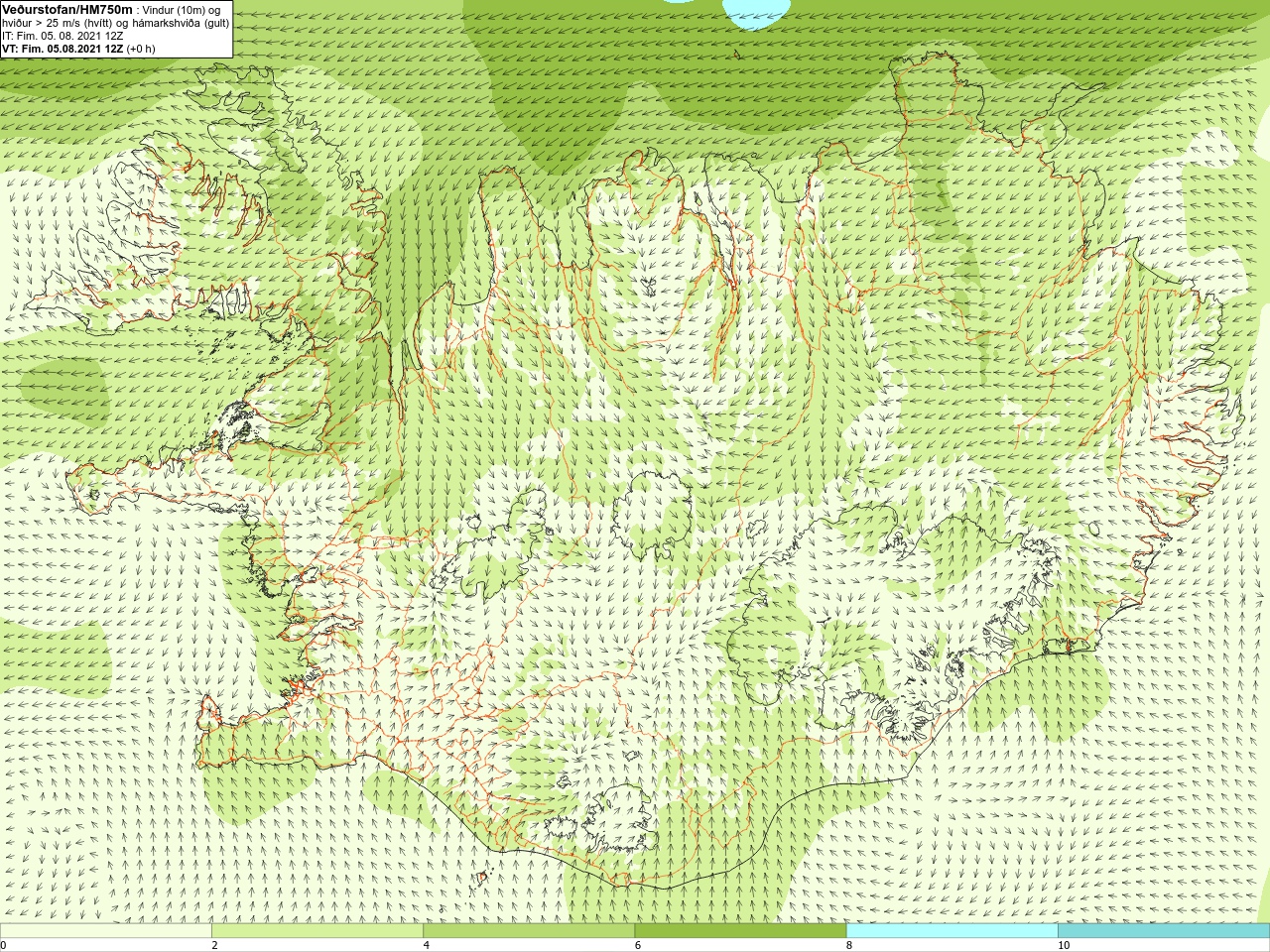Screen dimensions: 1270x952
Task: Click the dark green 6–8 m/s legend segment
Action: click(740, 930)
